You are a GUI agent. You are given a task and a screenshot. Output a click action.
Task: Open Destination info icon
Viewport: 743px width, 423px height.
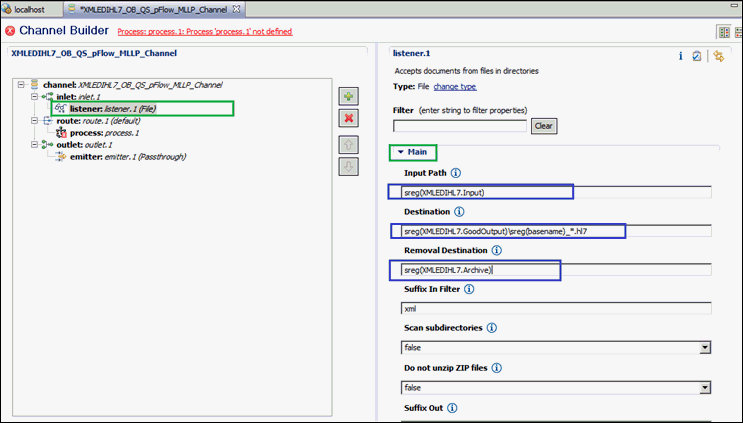click(459, 212)
